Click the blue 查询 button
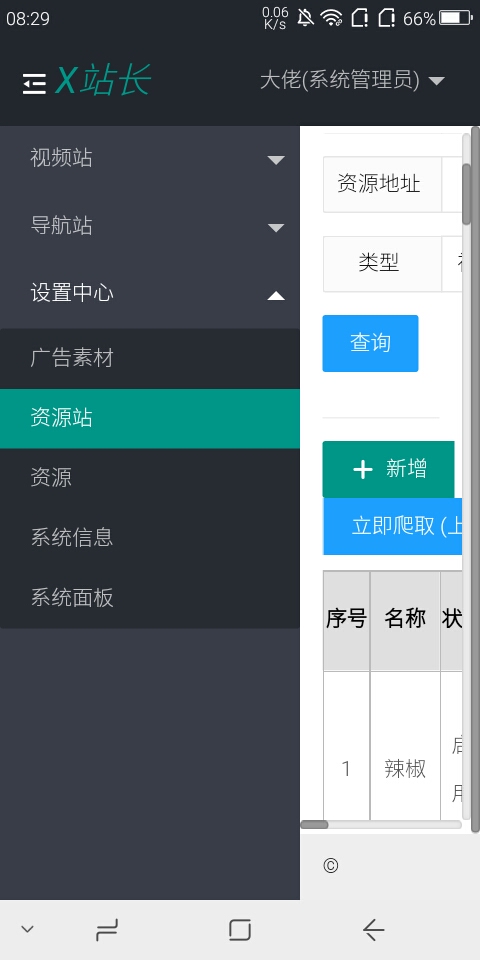The image size is (480, 960). (370, 343)
